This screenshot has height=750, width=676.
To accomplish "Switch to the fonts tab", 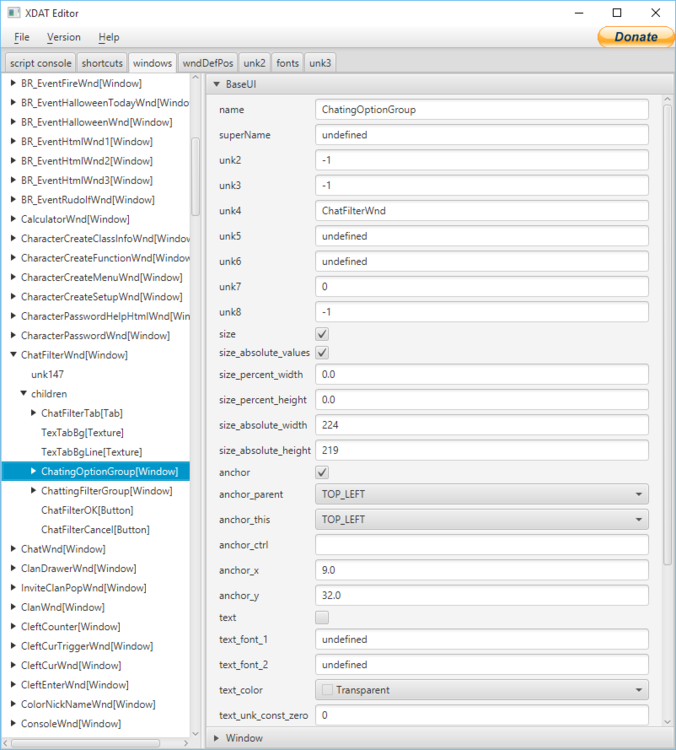I will pyautogui.click(x=287, y=63).
